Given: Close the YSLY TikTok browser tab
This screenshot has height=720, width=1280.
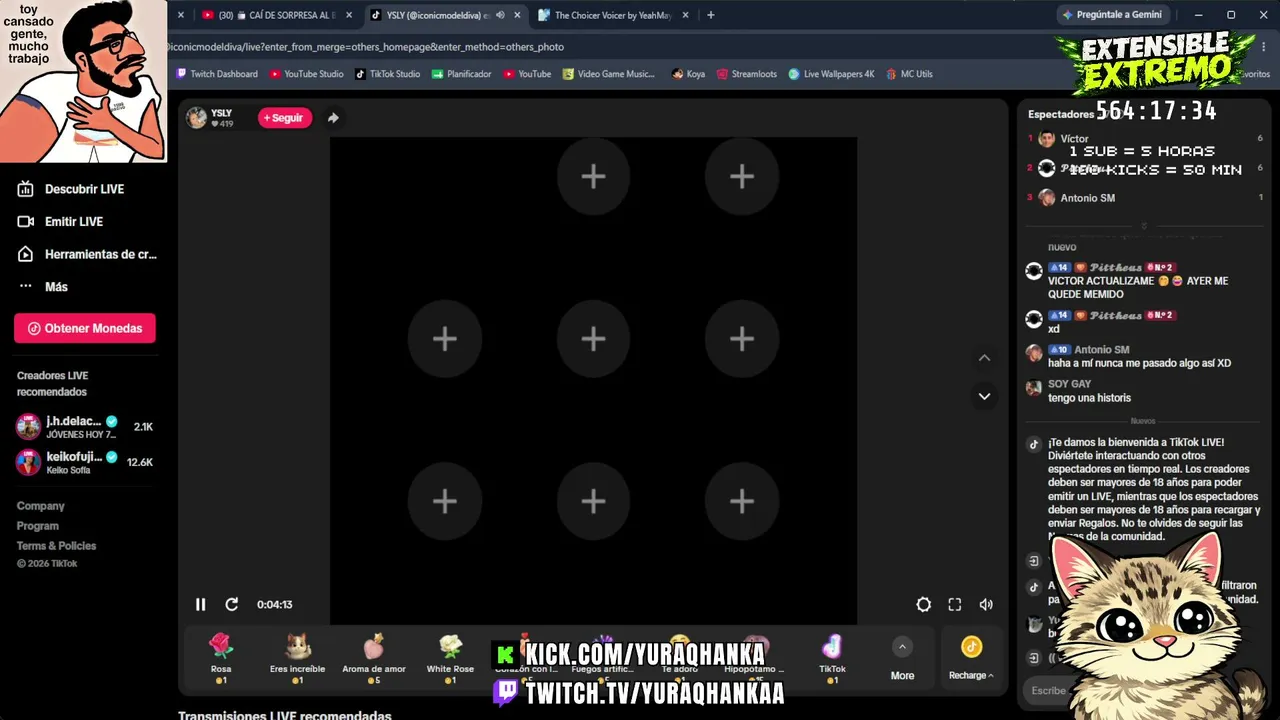Looking at the screenshot, I should 517,15.
